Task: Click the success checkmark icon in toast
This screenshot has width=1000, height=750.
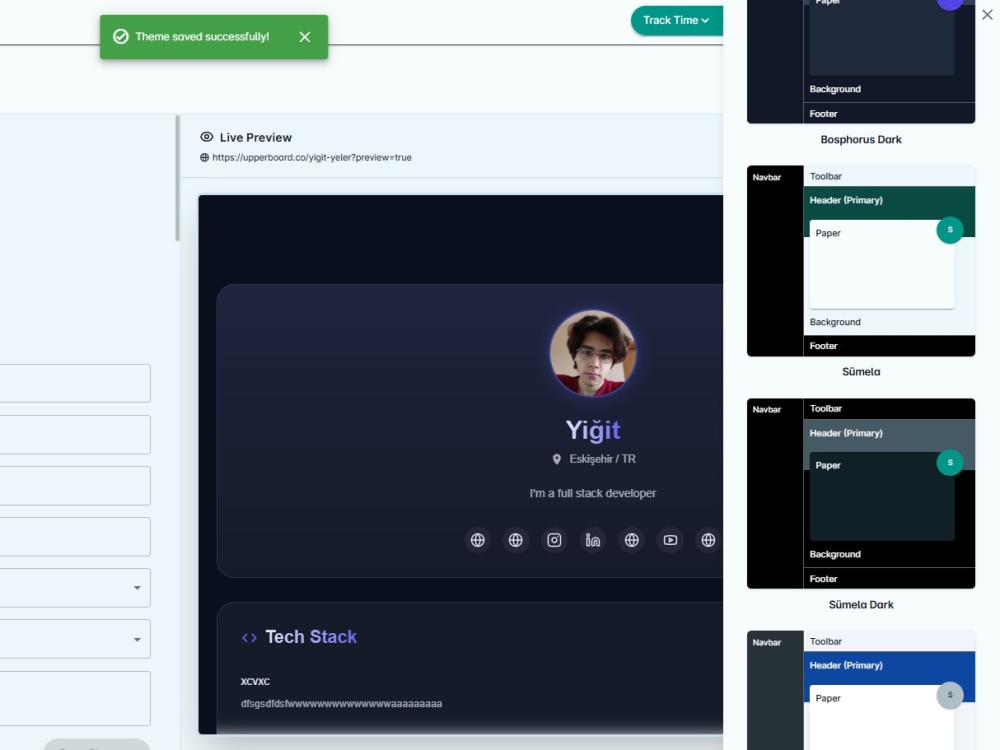Action: tap(121, 37)
